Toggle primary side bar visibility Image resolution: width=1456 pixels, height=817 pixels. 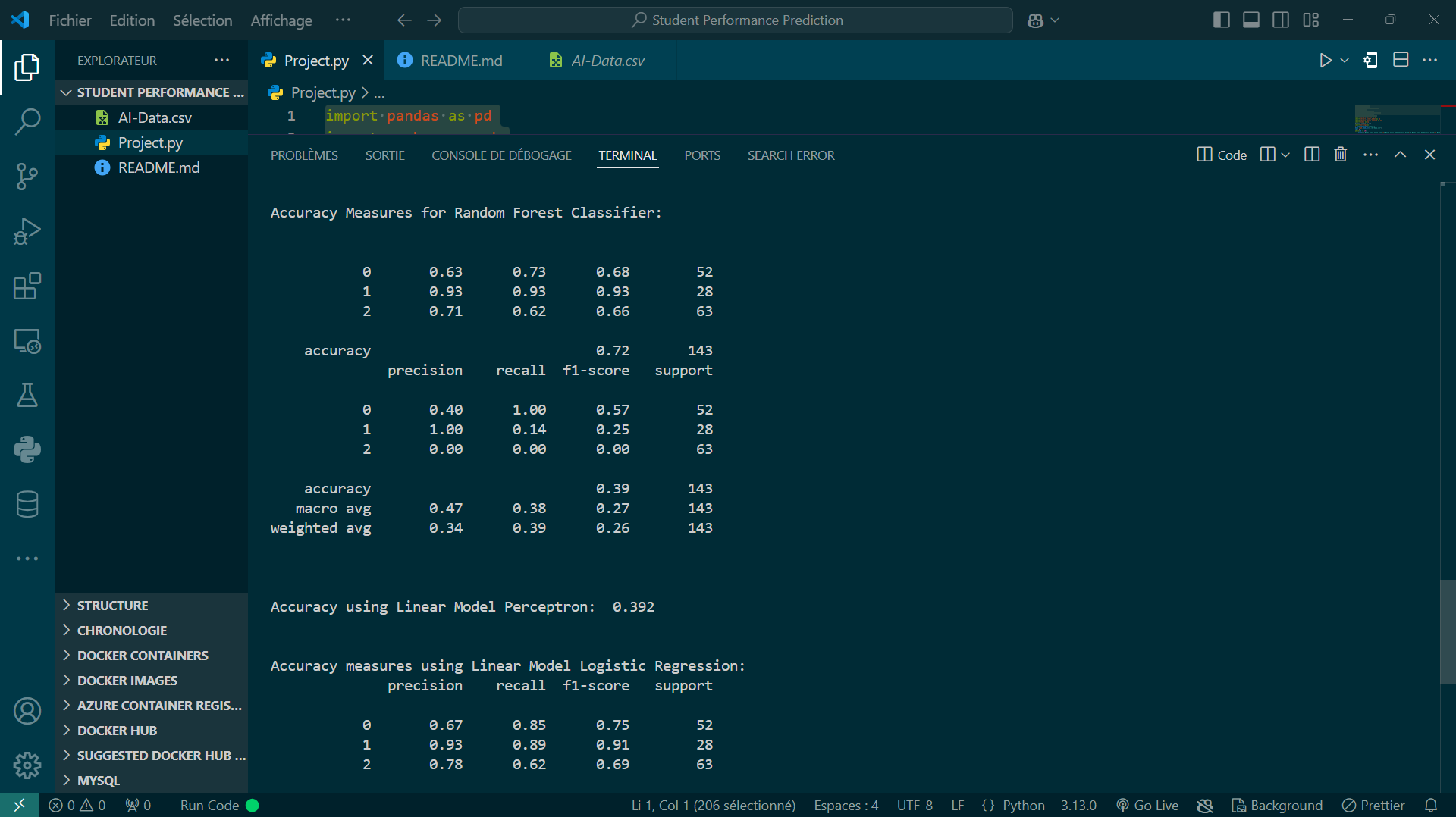pos(1222,20)
